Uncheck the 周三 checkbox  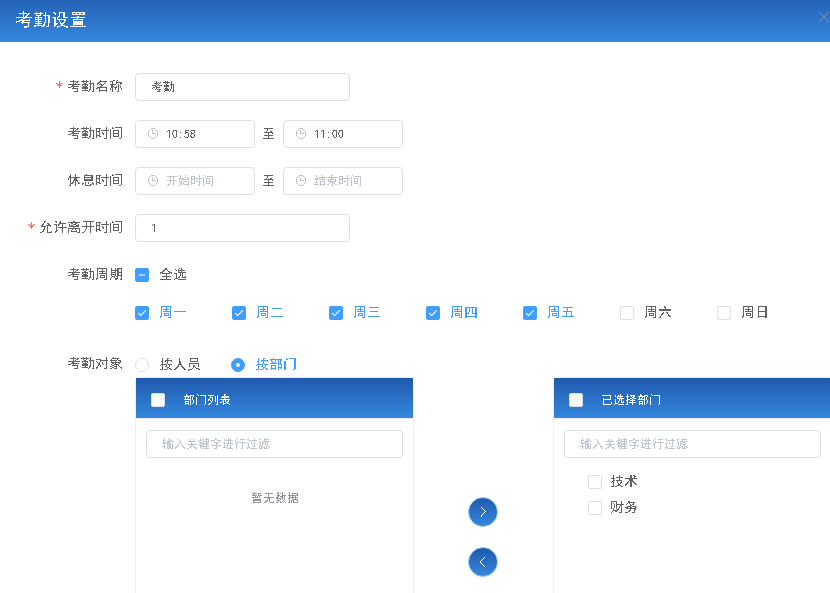(x=336, y=312)
